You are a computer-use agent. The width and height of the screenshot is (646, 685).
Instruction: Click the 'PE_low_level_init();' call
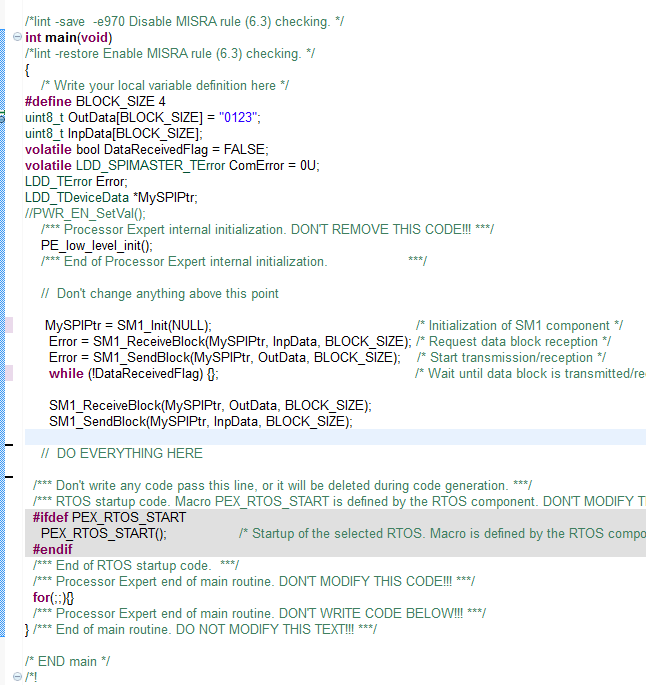click(x=97, y=246)
